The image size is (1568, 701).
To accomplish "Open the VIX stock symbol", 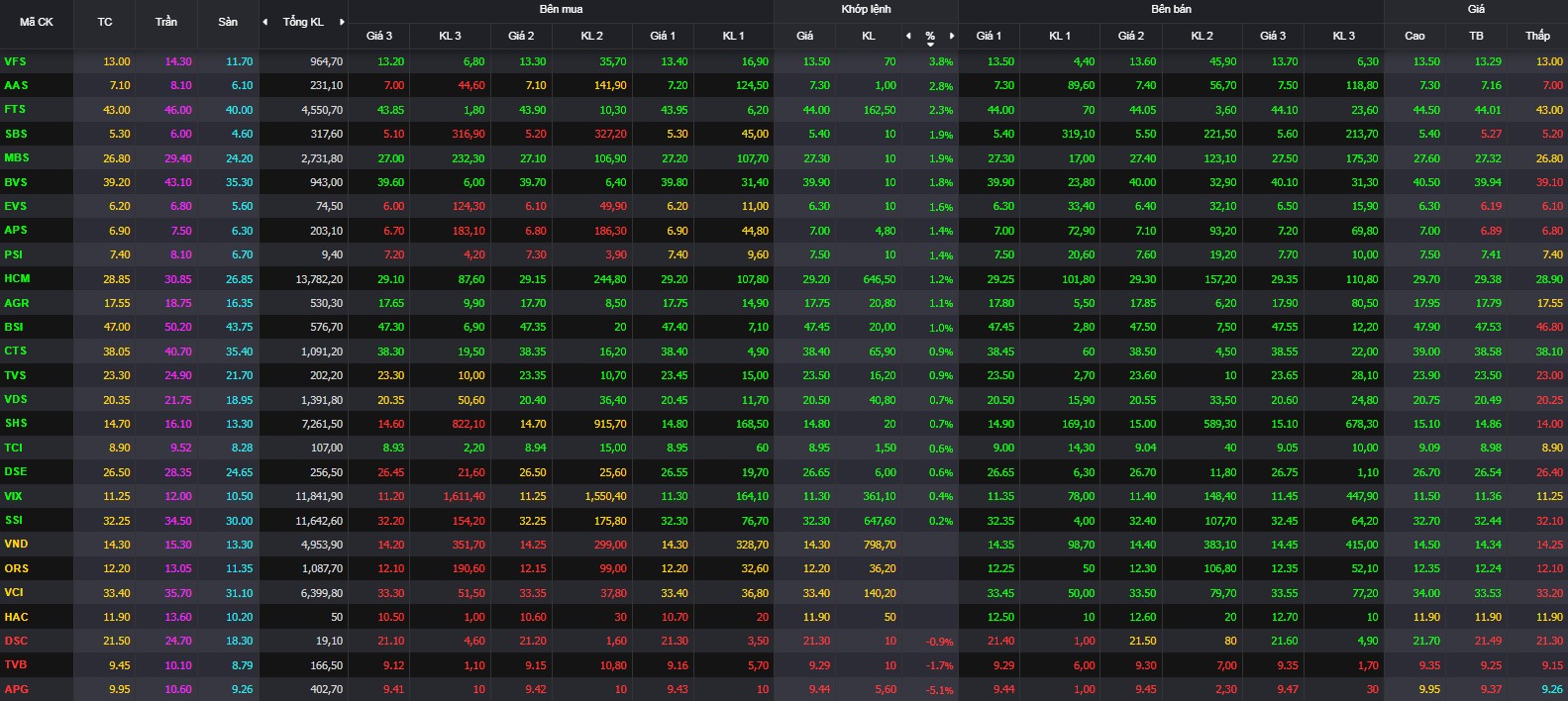I will (13, 496).
